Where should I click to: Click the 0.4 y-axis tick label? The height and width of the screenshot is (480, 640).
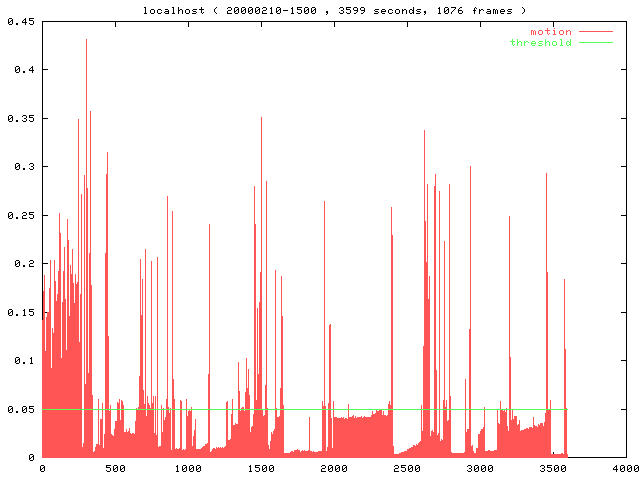(x=24, y=69)
